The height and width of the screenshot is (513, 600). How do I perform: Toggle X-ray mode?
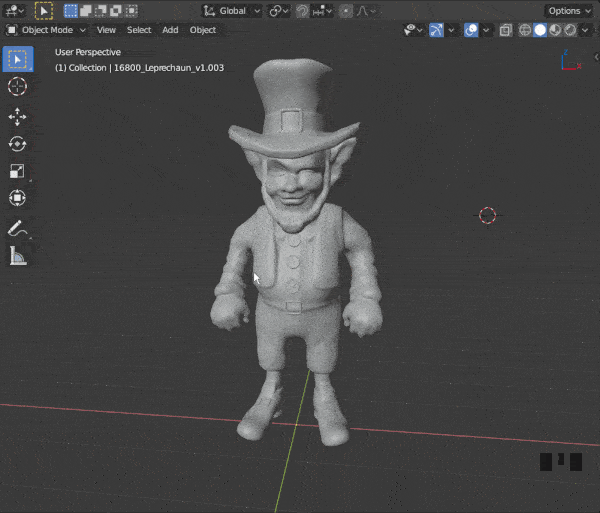[x=505, y=30]
